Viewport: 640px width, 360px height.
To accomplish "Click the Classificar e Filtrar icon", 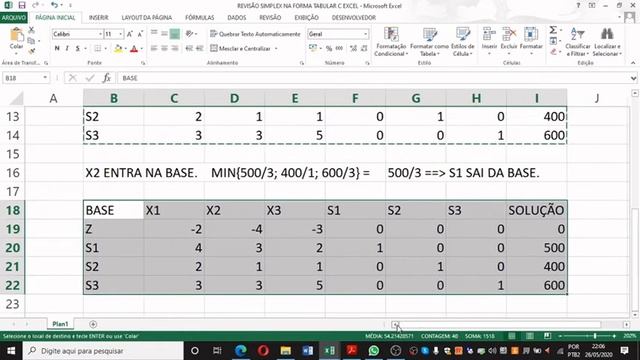I will point(578,42).
